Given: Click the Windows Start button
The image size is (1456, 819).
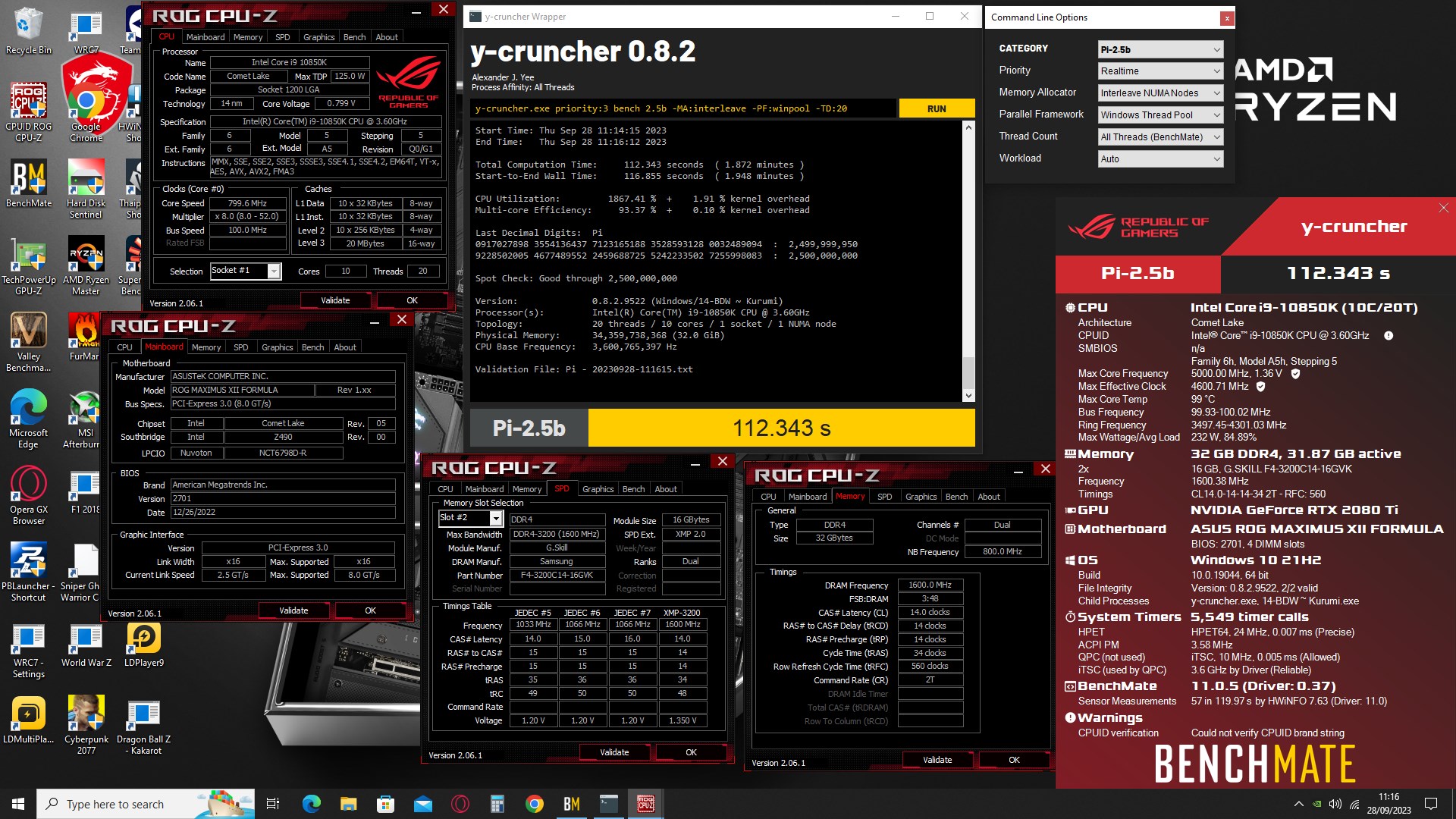Looking at the screenshot, I should coord(18,804).
